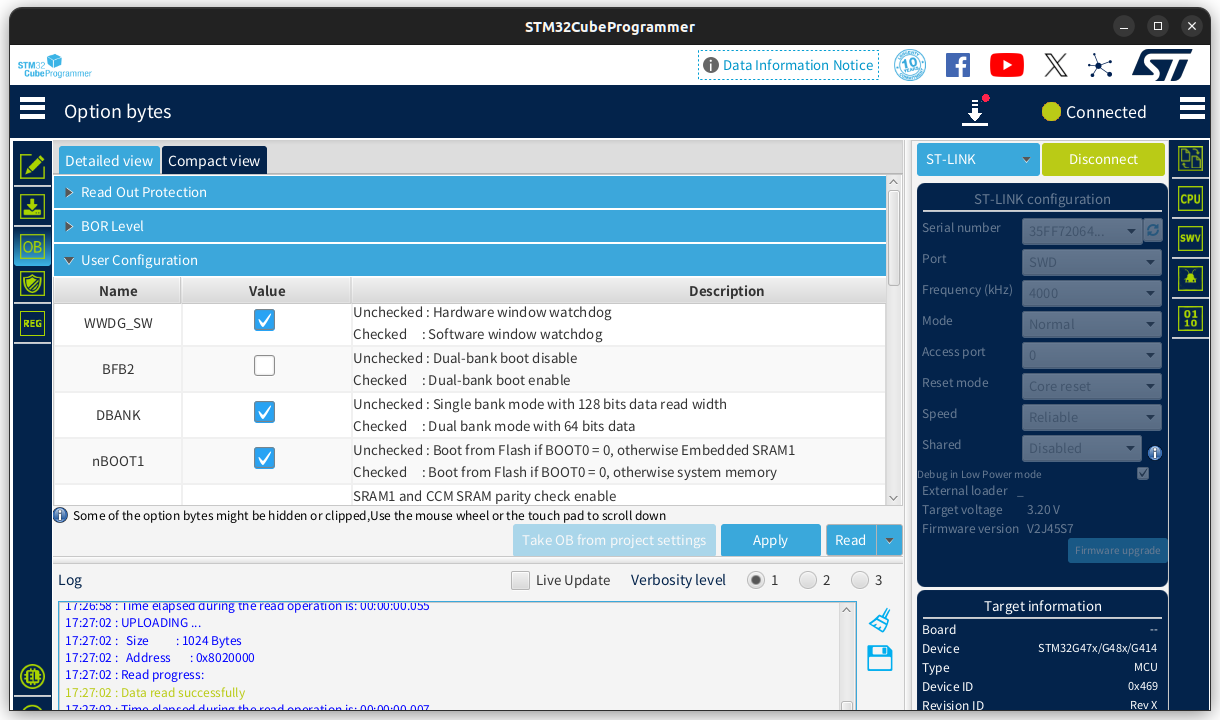Open the Serial number dropdown
This screenshot has width=1220, height=720.
(x=1082, y=231)
